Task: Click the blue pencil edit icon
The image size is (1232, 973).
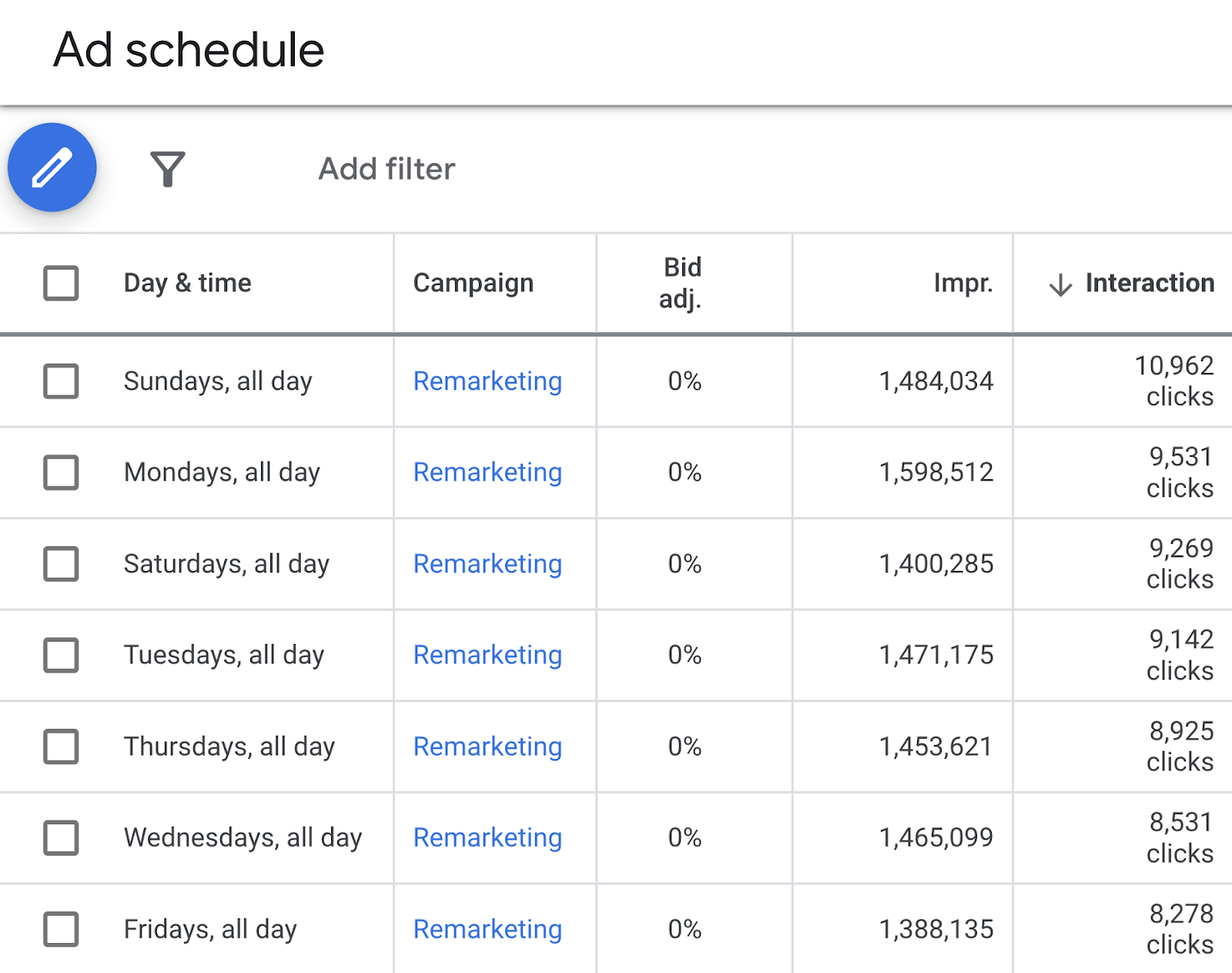Action: (x=51, y=167)
